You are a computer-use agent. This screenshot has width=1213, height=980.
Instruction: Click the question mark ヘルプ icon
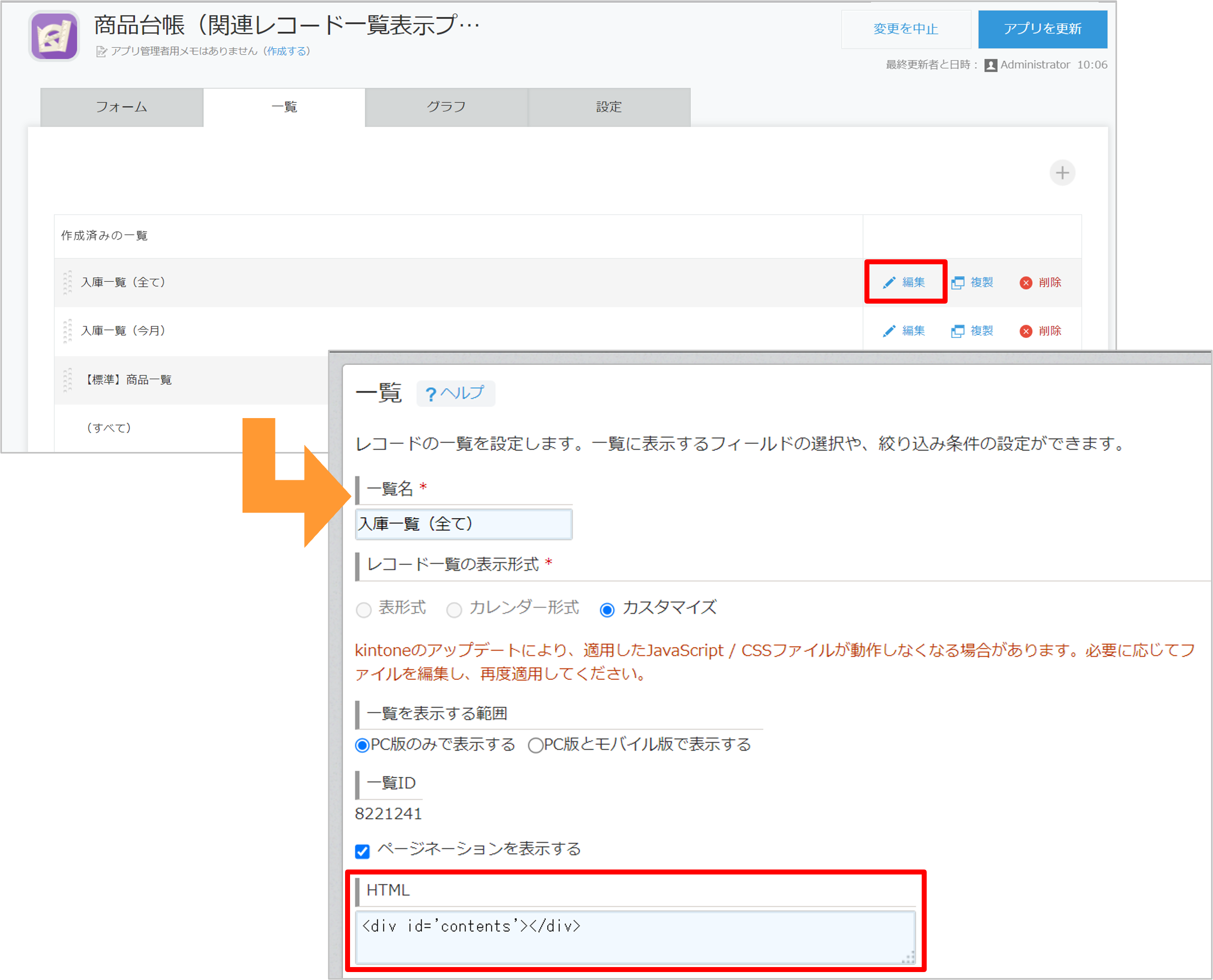tap(430, 394)
